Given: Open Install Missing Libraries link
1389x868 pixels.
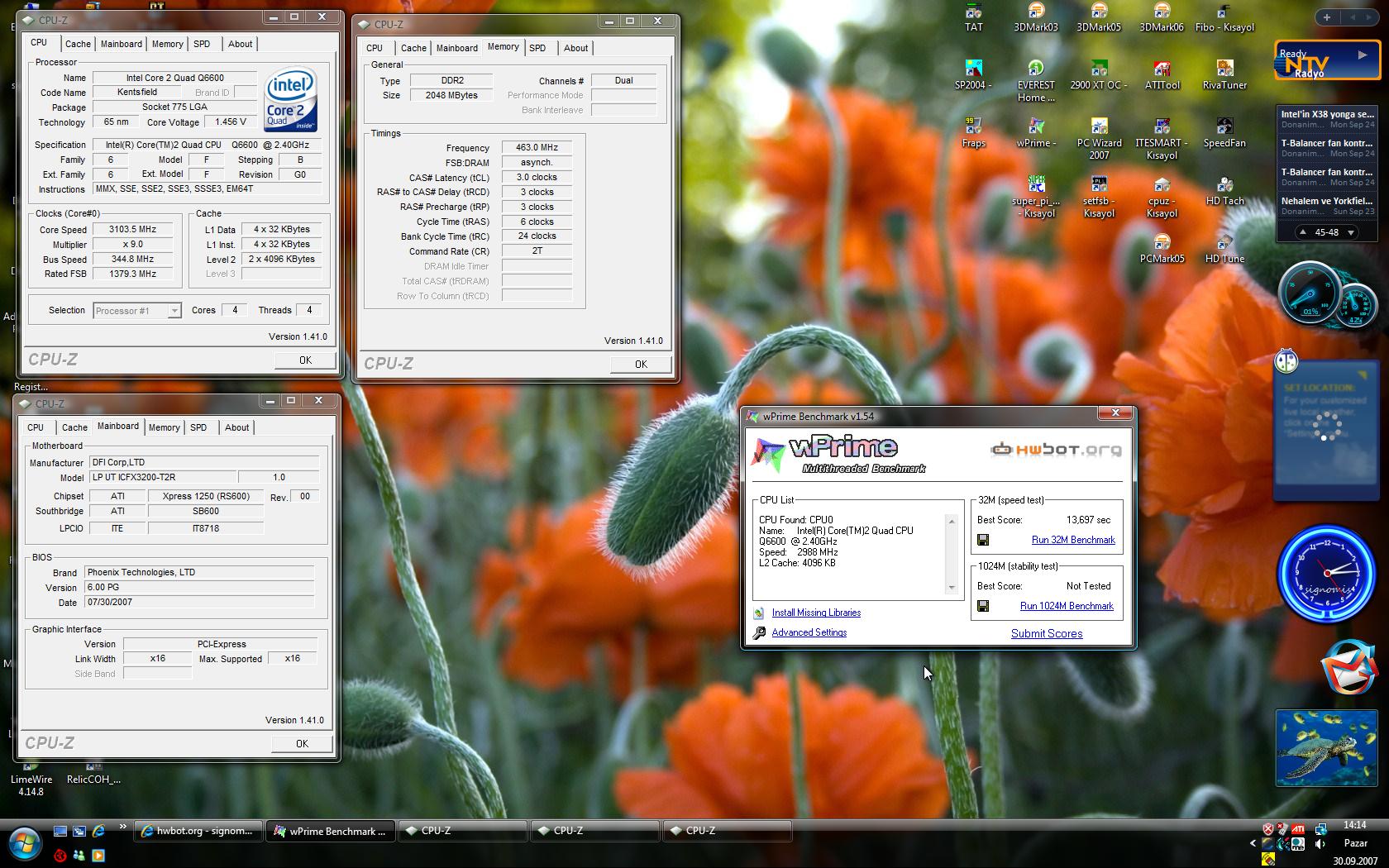Looking at the screenshot, I should click(x=816, y=613).
